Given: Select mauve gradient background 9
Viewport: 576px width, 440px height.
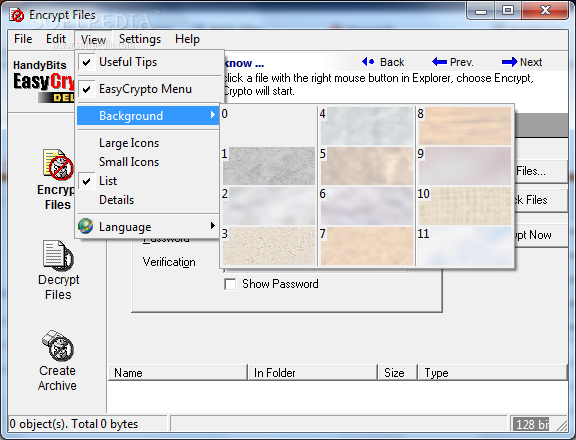Looking at the screenshot, I should pos(464,166).
